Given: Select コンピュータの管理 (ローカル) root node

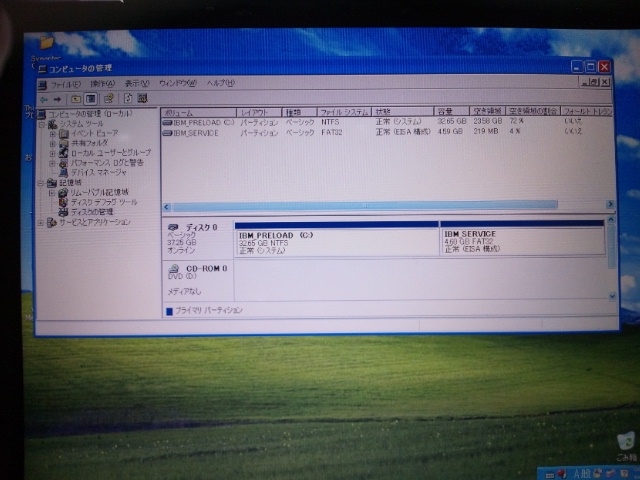Looking at the screenshot, I should coord(90,114).
